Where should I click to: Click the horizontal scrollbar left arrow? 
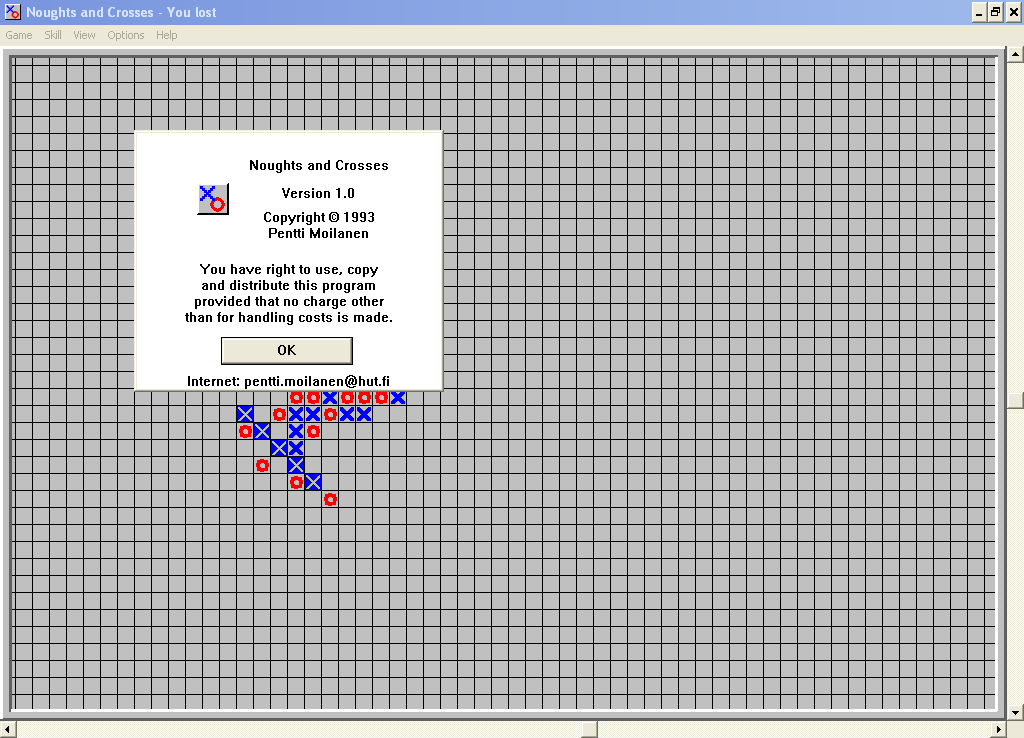(8, 729)
